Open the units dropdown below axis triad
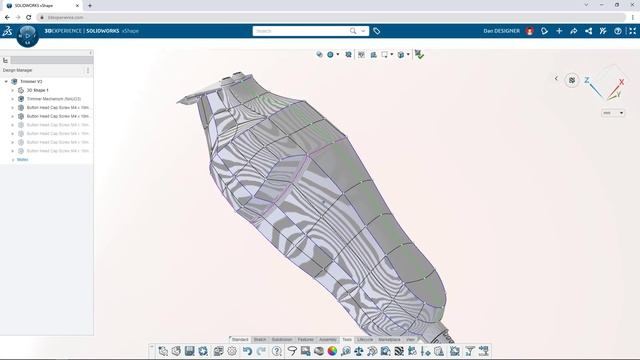The image size is (640, 360). [613, 113]
